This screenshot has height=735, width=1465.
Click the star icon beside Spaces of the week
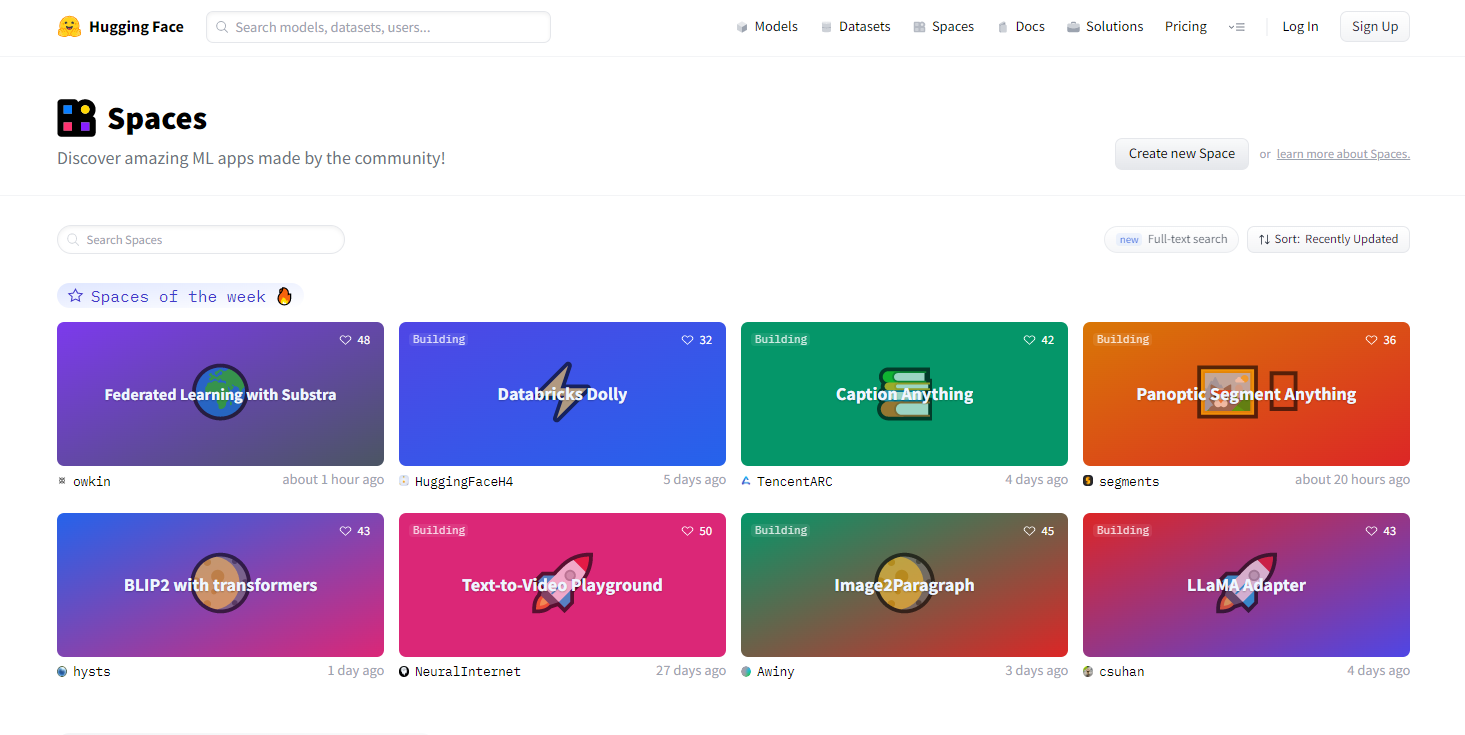(x=75, y=296)
